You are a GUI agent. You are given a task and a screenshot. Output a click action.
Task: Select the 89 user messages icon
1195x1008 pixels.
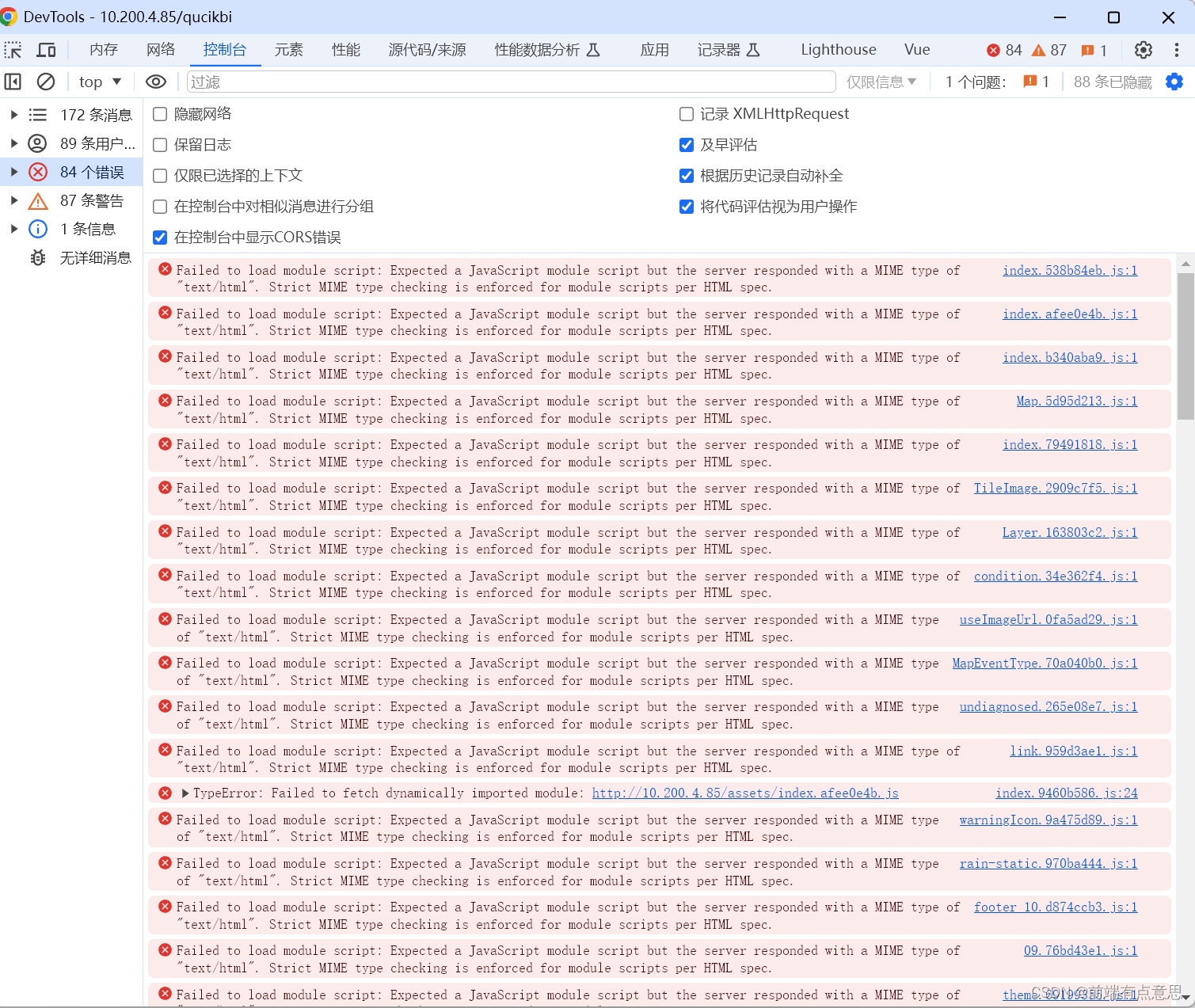click(x=38, y=143)
